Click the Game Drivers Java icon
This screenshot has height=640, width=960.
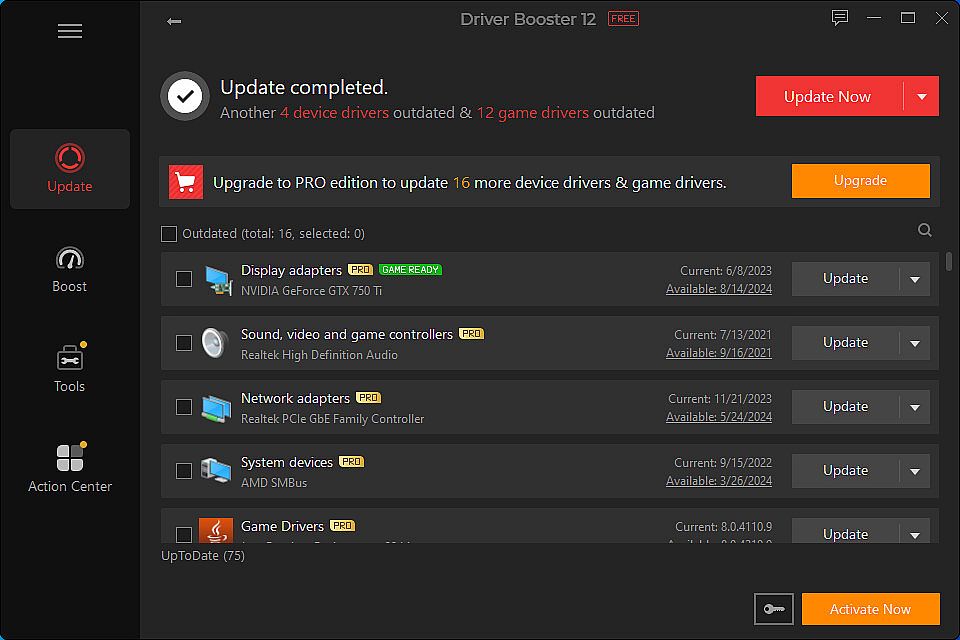(216, 530)
